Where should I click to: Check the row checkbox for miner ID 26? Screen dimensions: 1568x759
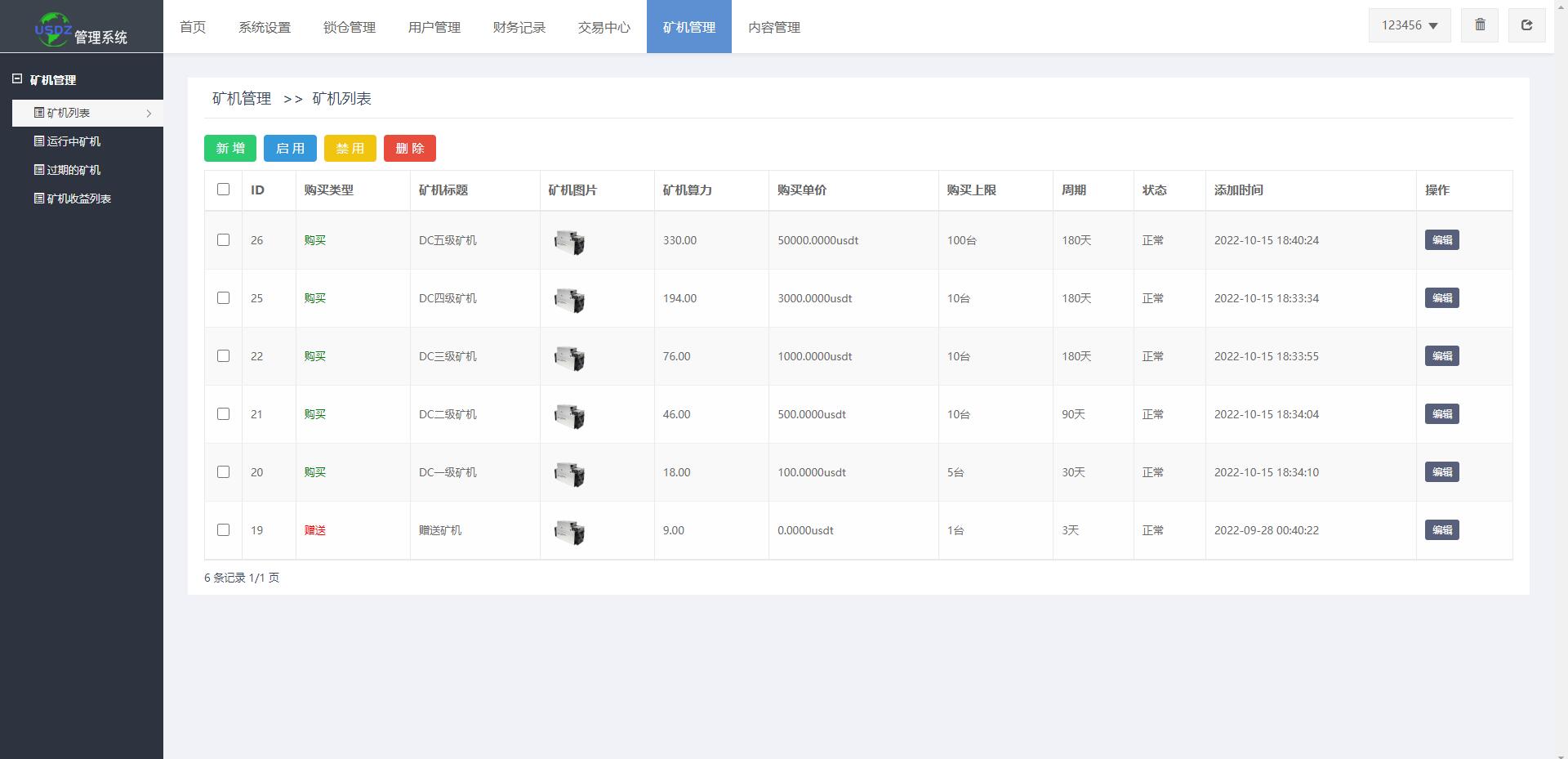tap(223, 240)
